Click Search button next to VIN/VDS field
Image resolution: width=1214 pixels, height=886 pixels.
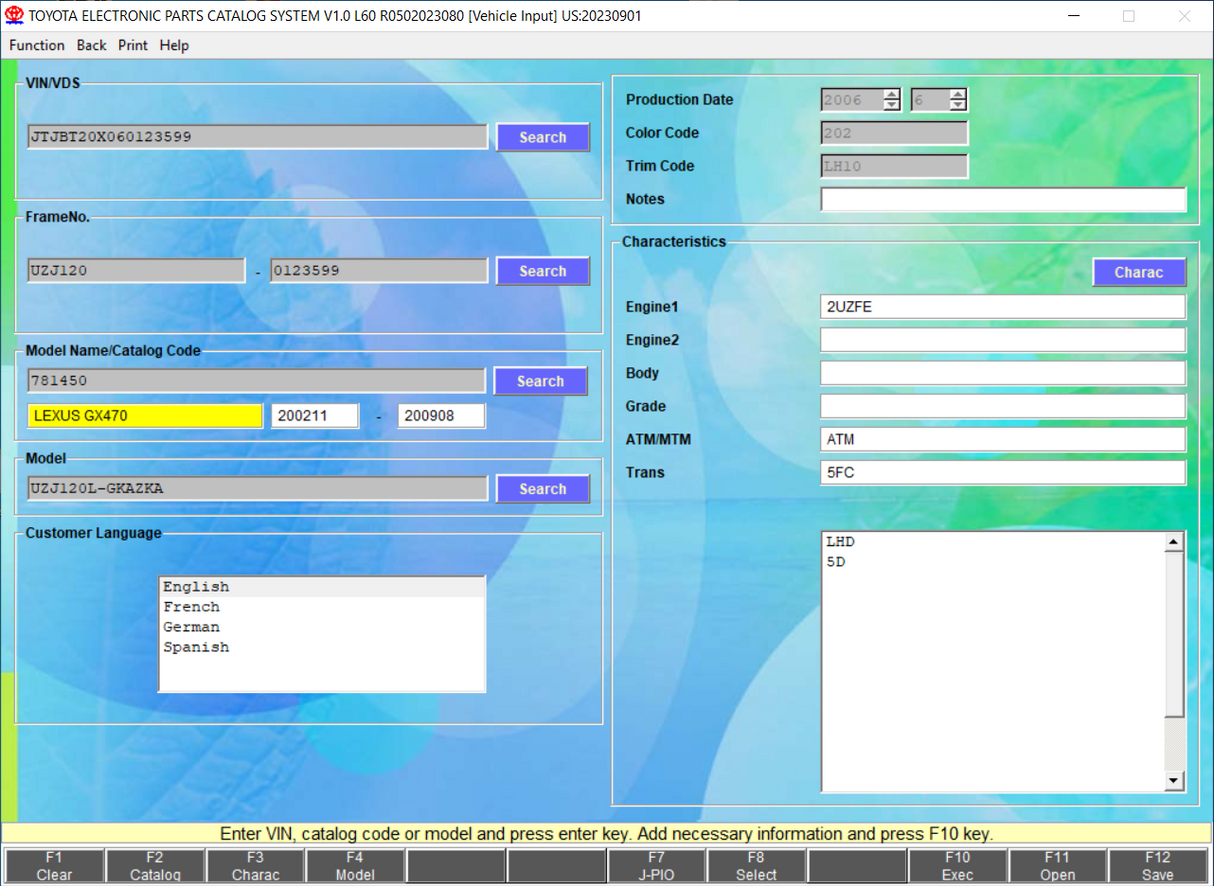point(542,137)
